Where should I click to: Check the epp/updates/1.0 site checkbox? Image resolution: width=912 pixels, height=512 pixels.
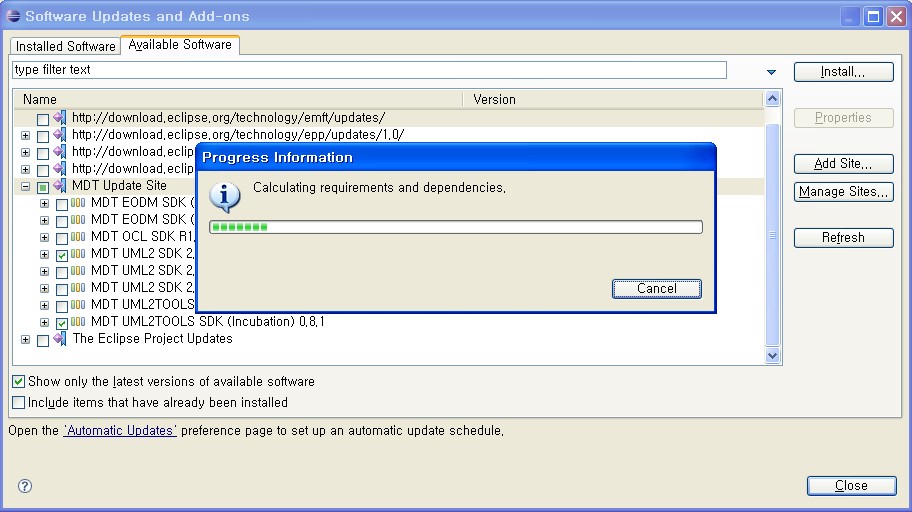[42, 137]
